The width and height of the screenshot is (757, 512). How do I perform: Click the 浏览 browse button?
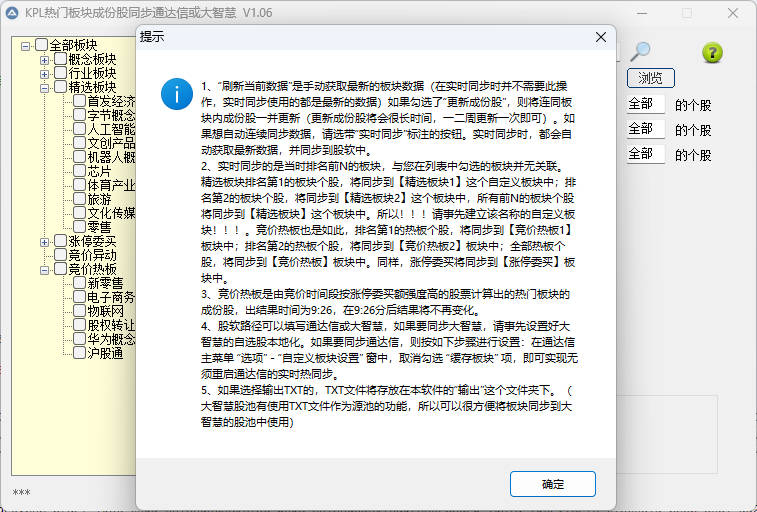tap(650, 78)
